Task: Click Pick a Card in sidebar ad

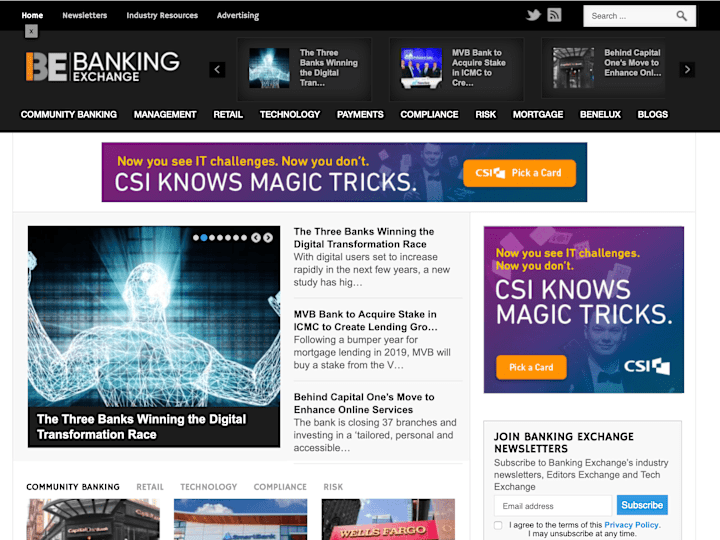Action: click(x=531, y=367)
